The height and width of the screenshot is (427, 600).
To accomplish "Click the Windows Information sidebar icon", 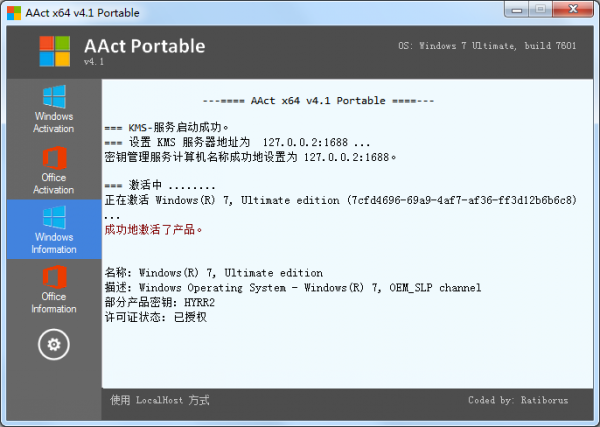I will pos(54,217).
